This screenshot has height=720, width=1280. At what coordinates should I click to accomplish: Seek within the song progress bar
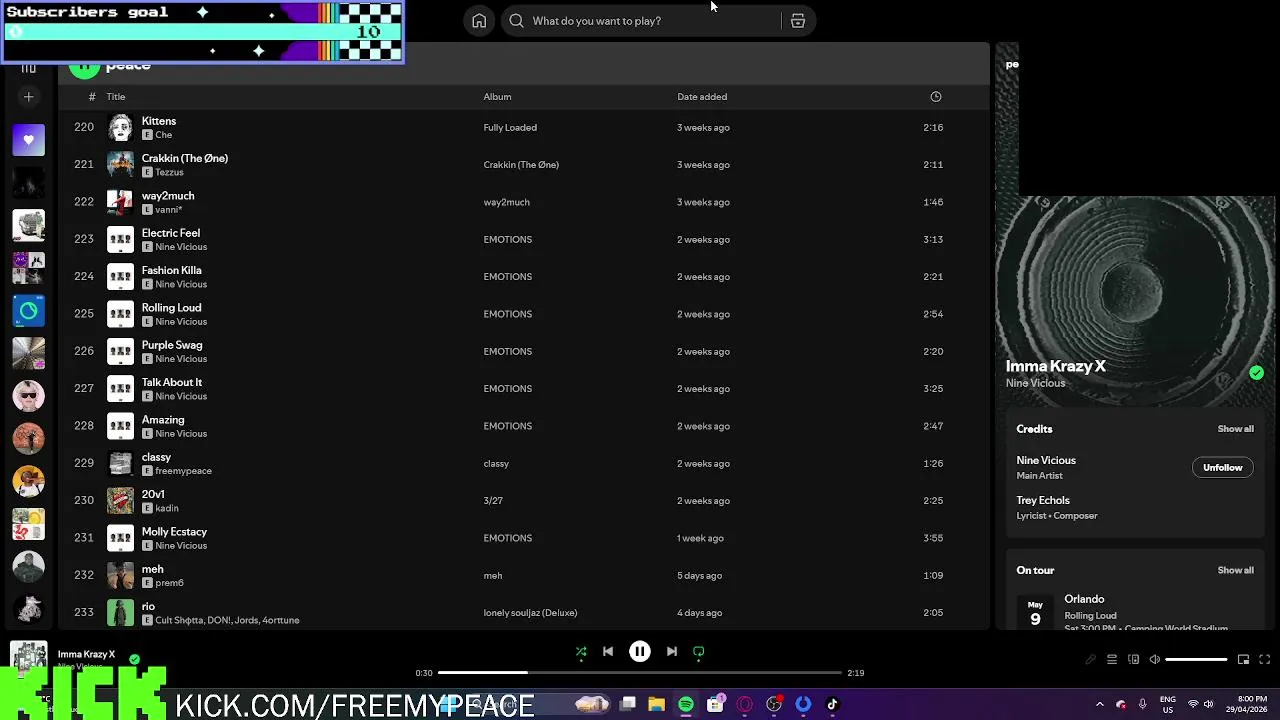tap(640, 673)
